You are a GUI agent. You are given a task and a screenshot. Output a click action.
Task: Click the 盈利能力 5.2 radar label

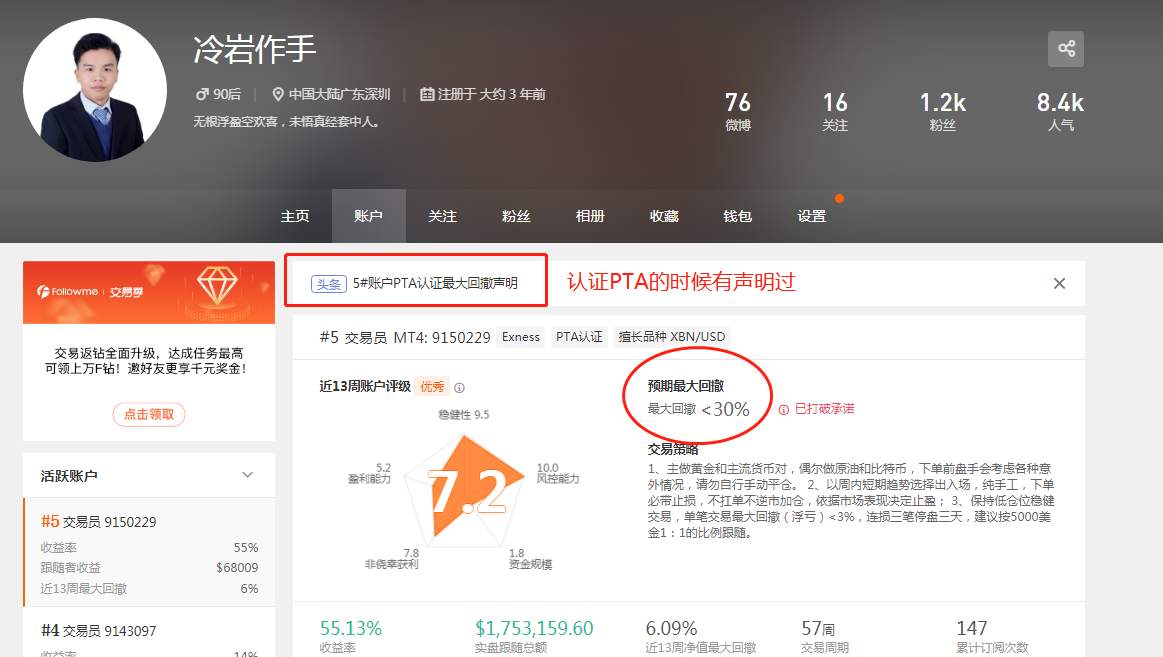click(369, 473)
